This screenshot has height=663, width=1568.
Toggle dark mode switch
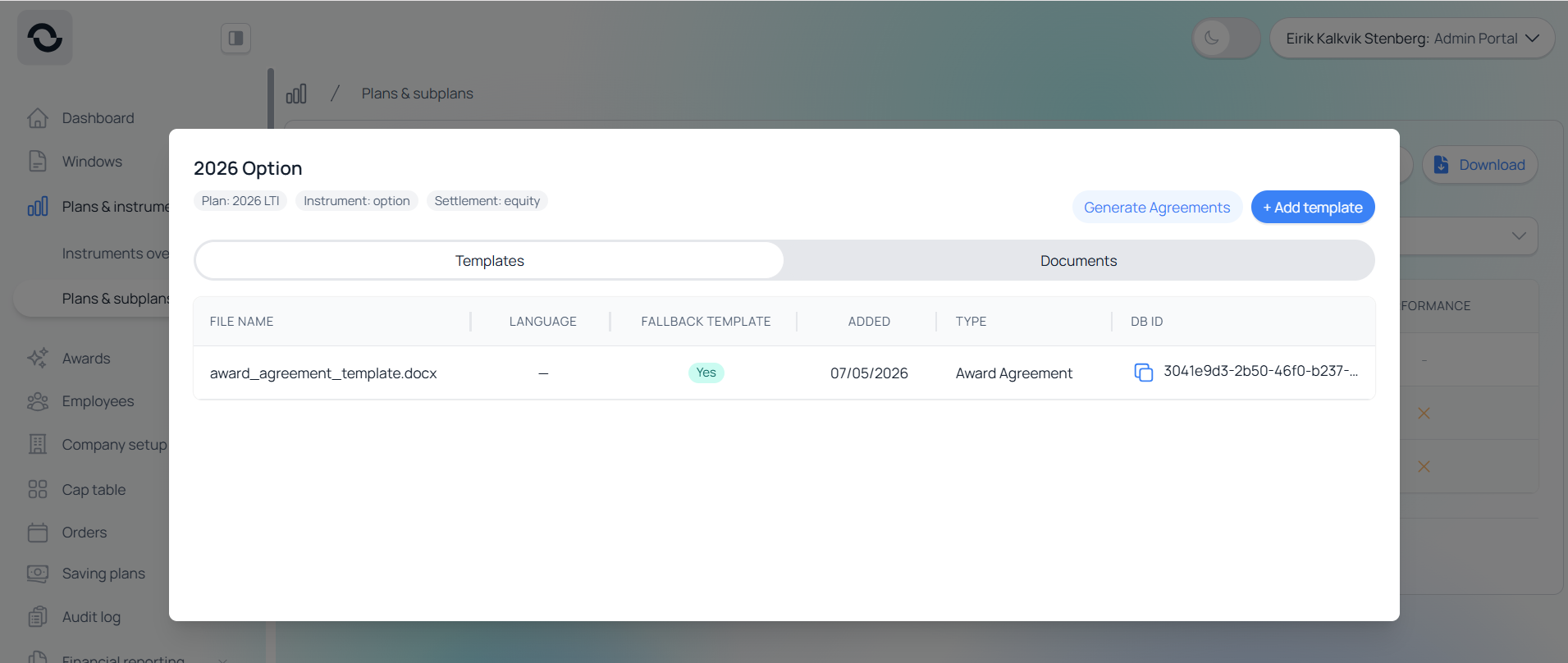coord(1226,38)
